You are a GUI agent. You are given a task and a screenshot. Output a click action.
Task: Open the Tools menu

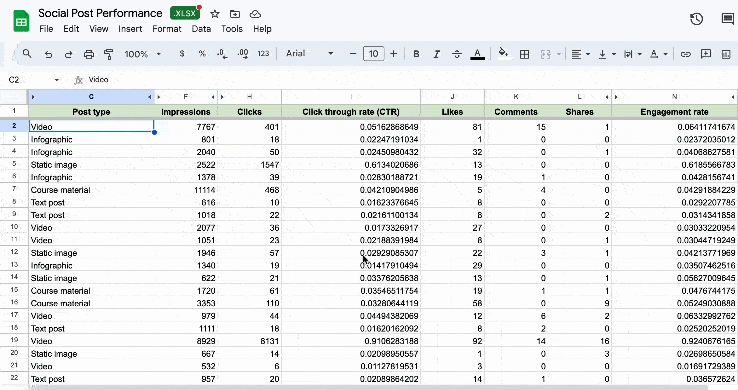pos(232,29)
